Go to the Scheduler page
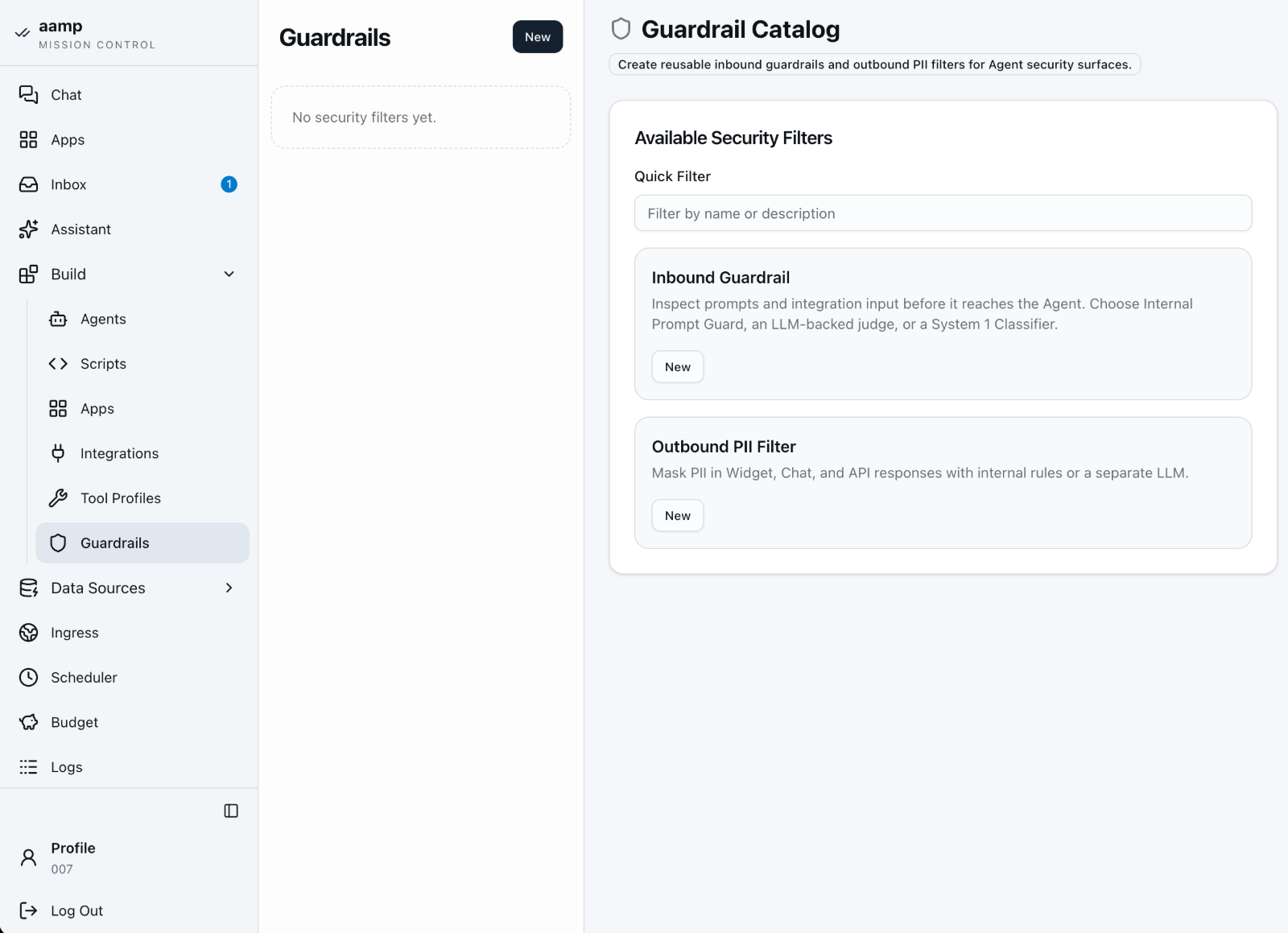 (129, 678)
